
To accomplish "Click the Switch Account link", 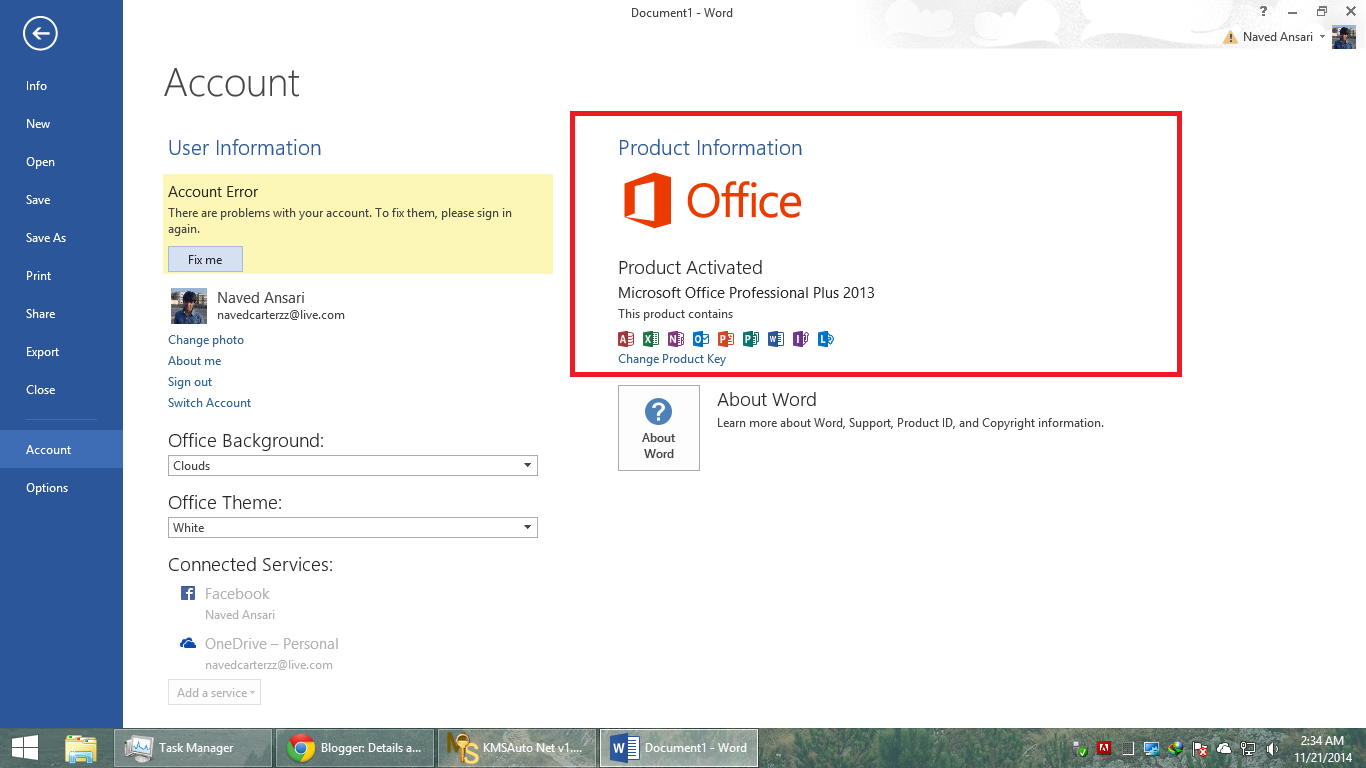I will [x=209, y=403].
